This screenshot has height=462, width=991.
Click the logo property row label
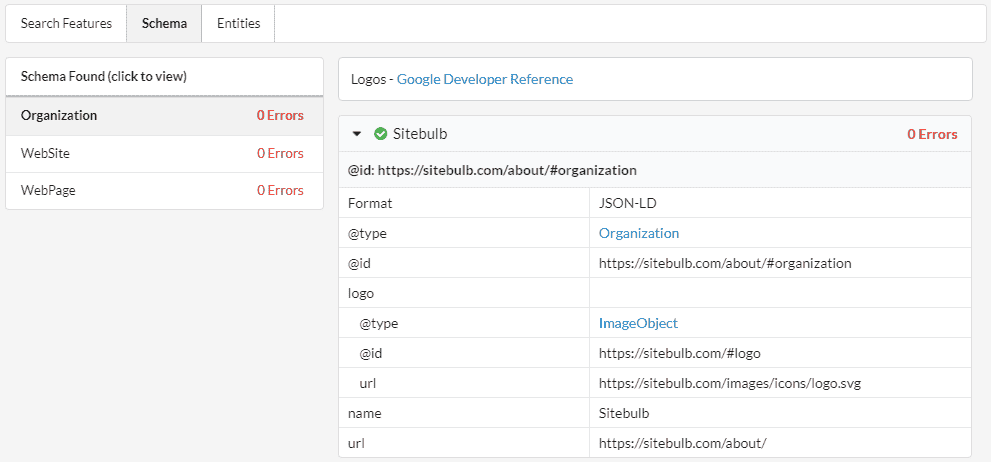361,293
